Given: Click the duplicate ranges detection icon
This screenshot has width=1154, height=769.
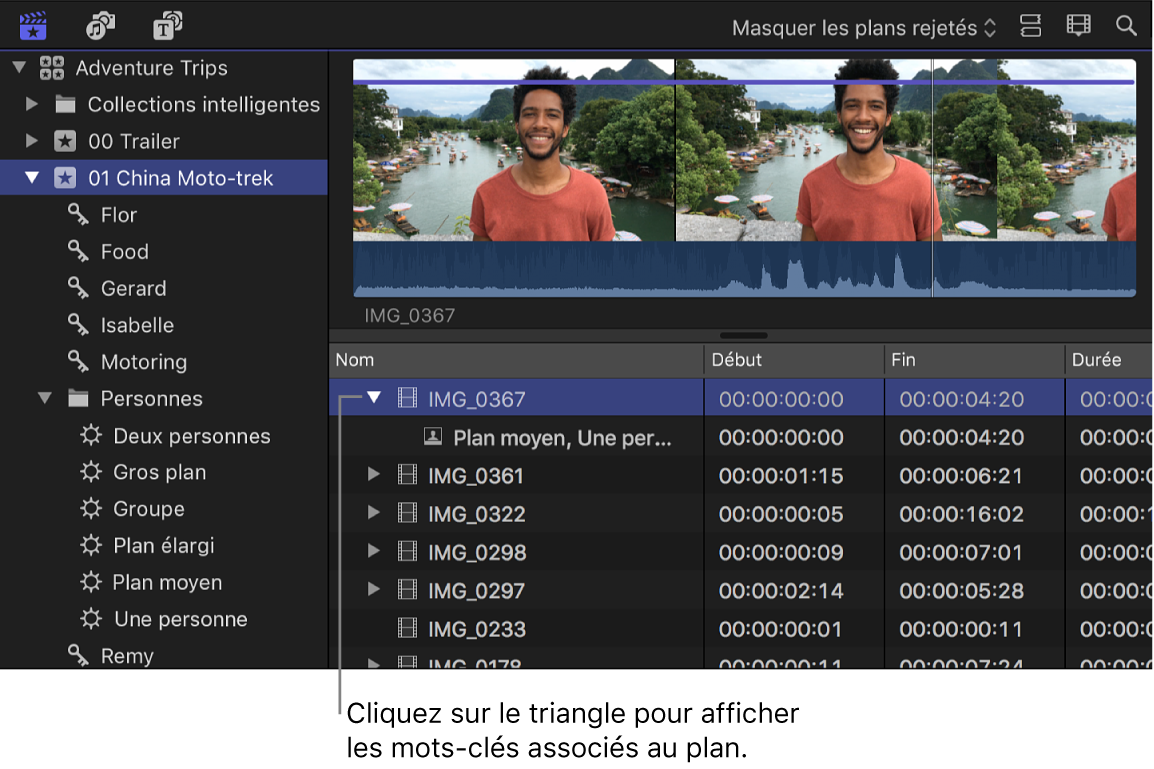Looking at the screenshot, I should 1030,26.
